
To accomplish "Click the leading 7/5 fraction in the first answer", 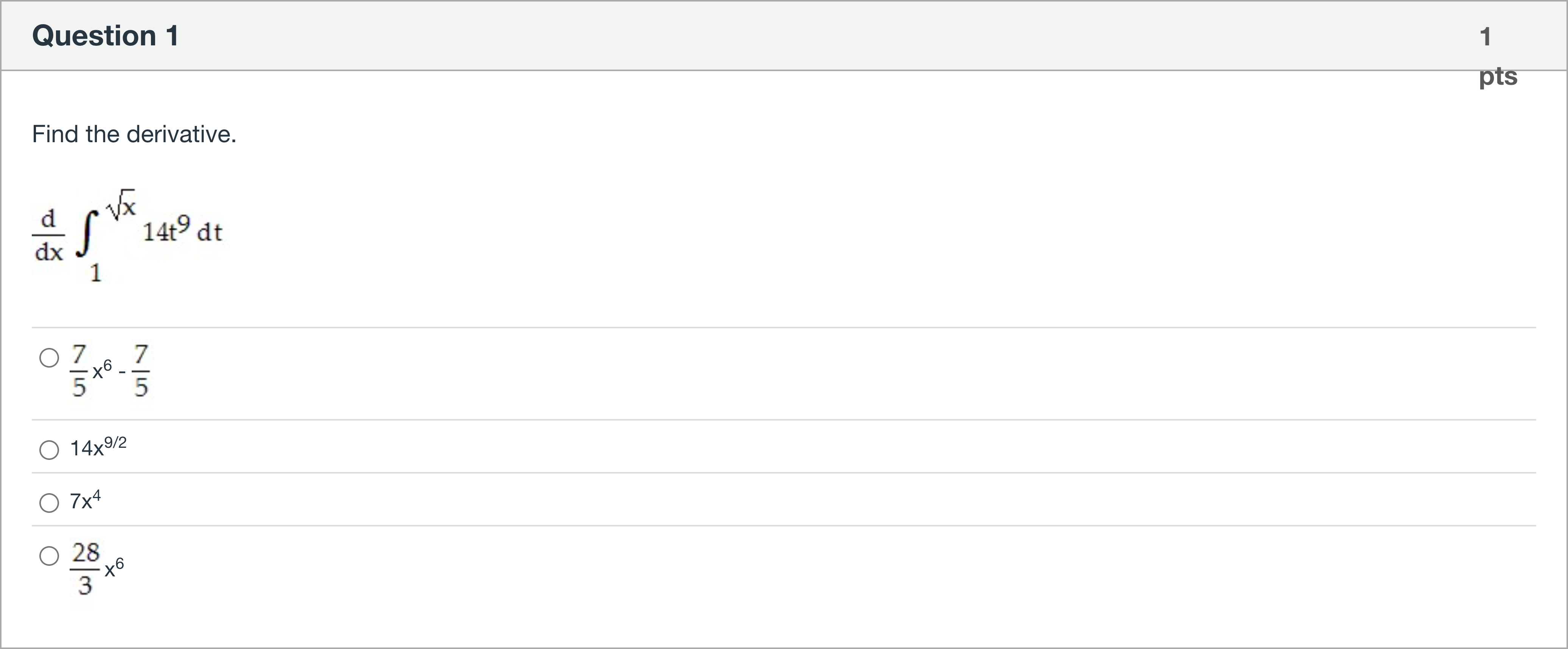I will [79, 370].
